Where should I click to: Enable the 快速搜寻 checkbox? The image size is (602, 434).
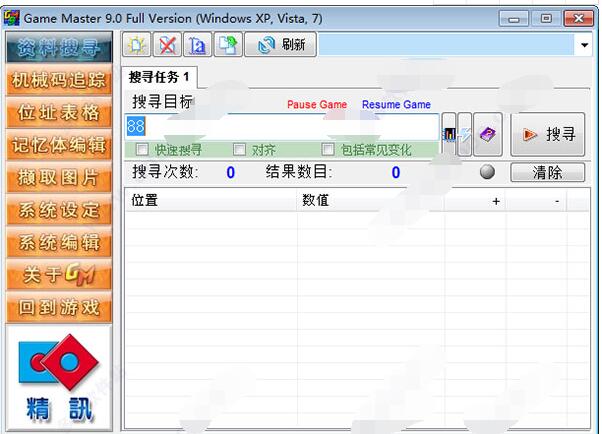pyautogui.click(x=142, y=149)
